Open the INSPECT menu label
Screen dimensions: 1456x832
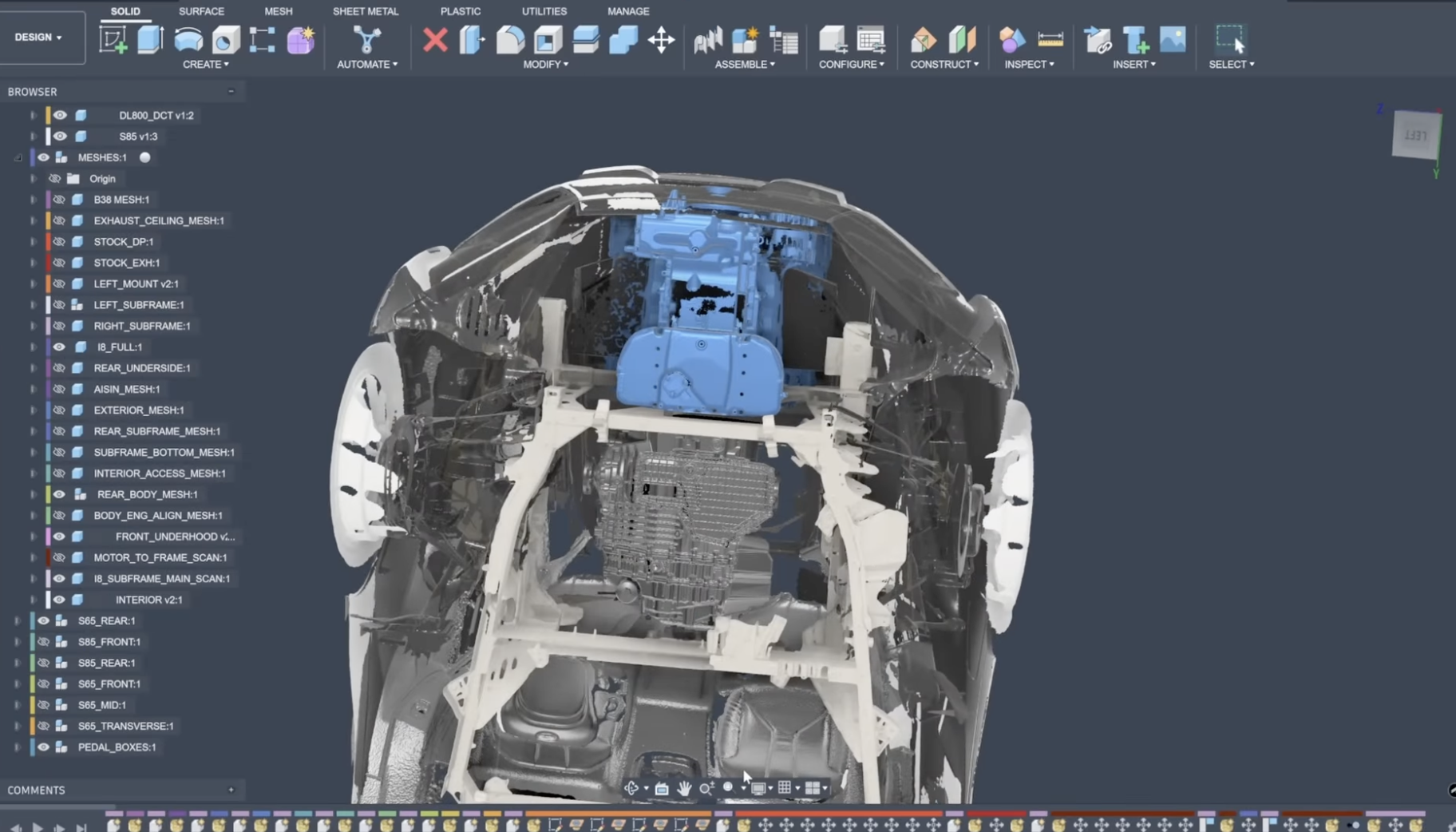pos(1028,64)
